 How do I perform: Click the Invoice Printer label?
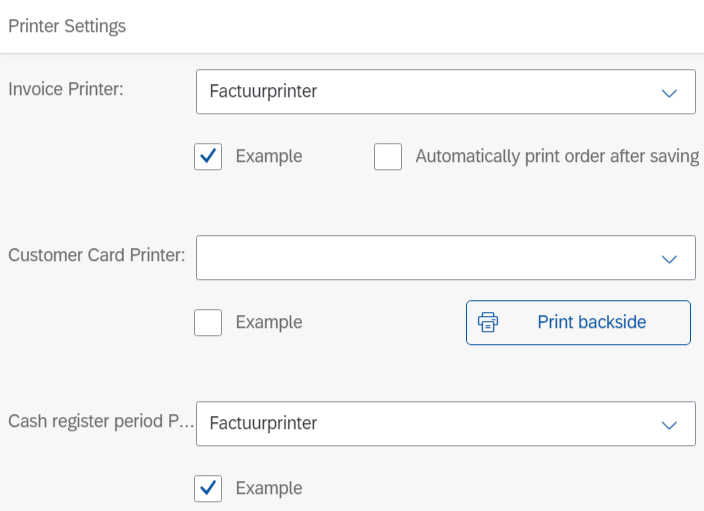click(x=66, y=89)
